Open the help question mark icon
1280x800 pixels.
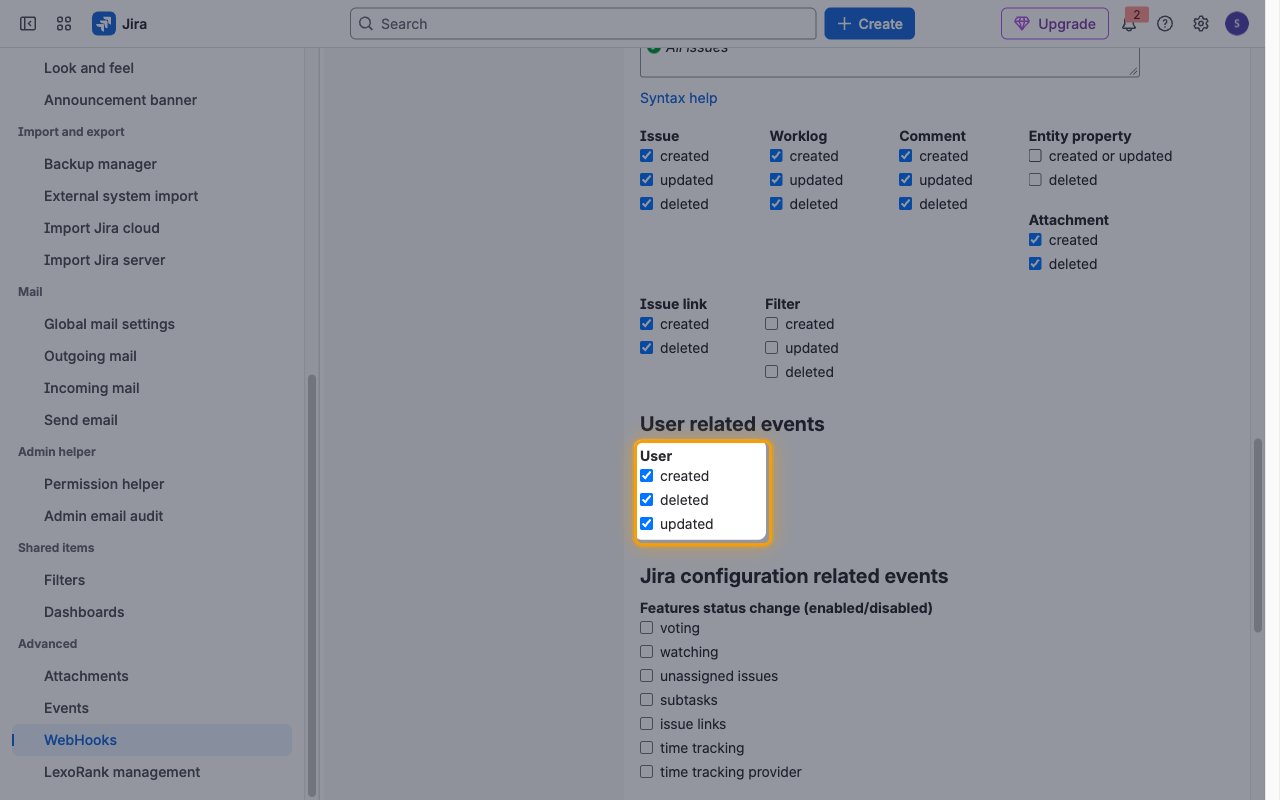pos(1165,24)
